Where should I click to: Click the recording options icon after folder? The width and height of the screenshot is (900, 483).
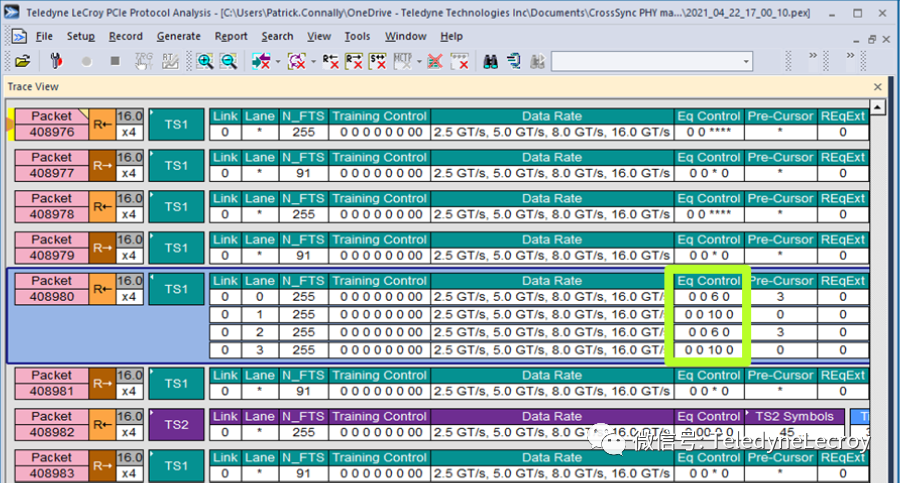point(56,61)
